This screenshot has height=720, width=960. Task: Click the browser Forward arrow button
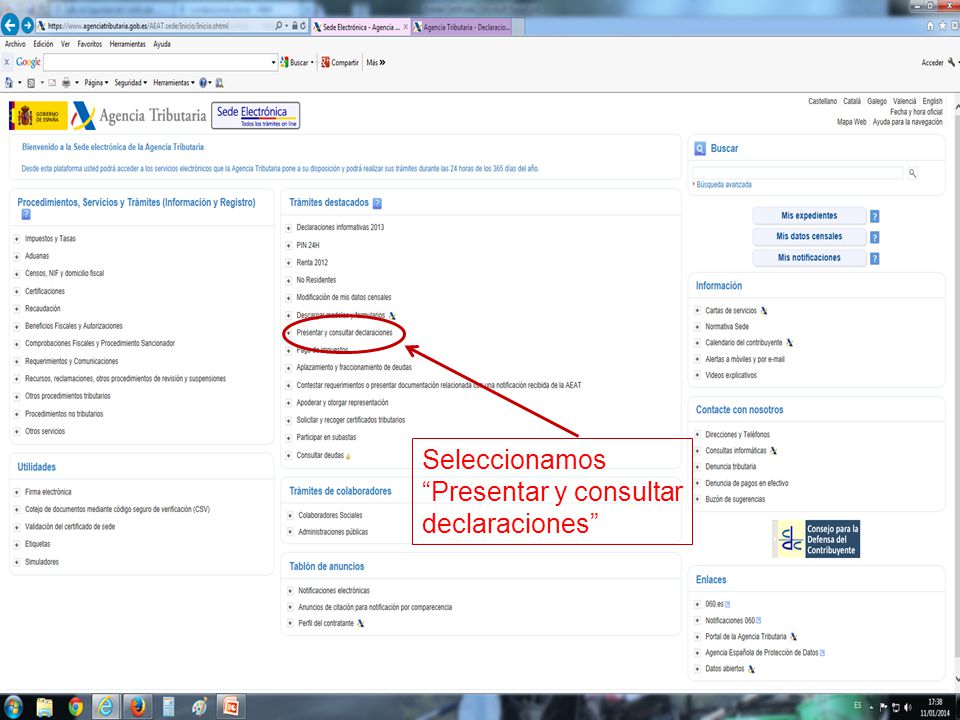[28, 26]
